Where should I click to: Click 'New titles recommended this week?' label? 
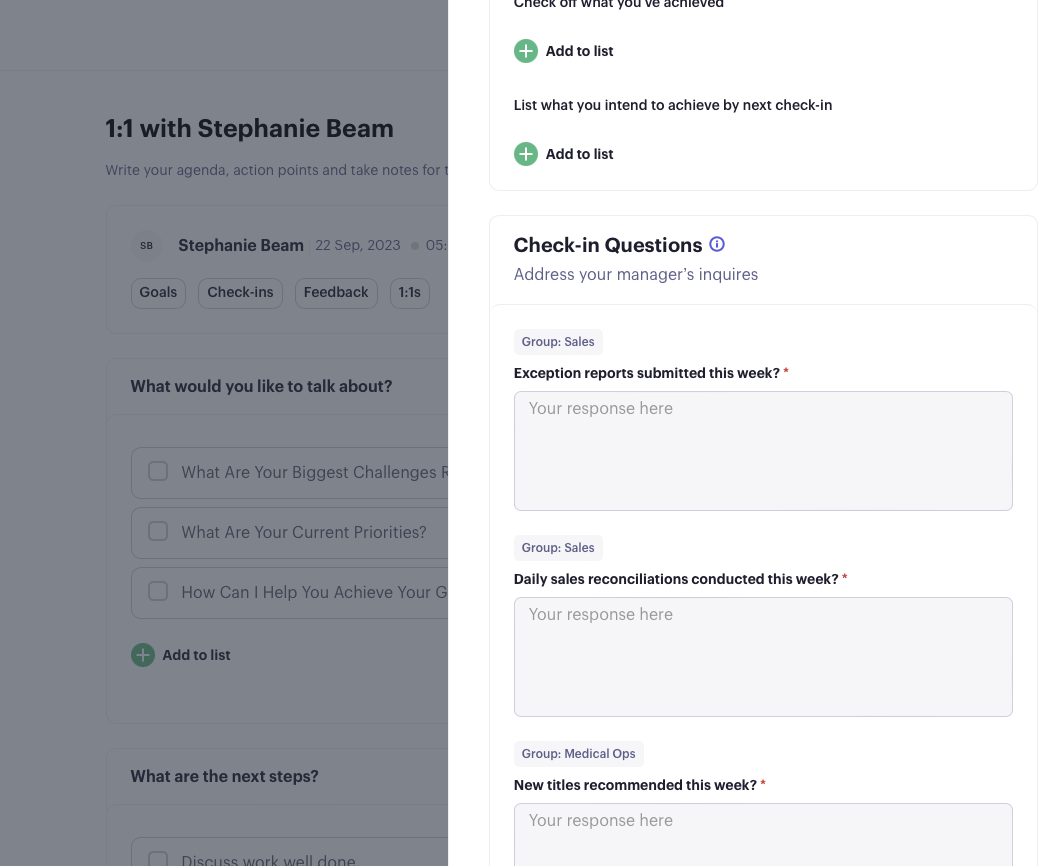635,785
